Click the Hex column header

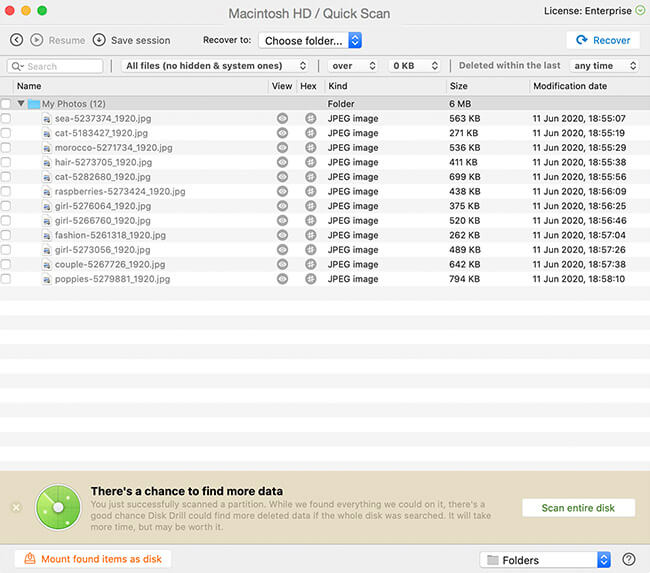coord(308,86)
